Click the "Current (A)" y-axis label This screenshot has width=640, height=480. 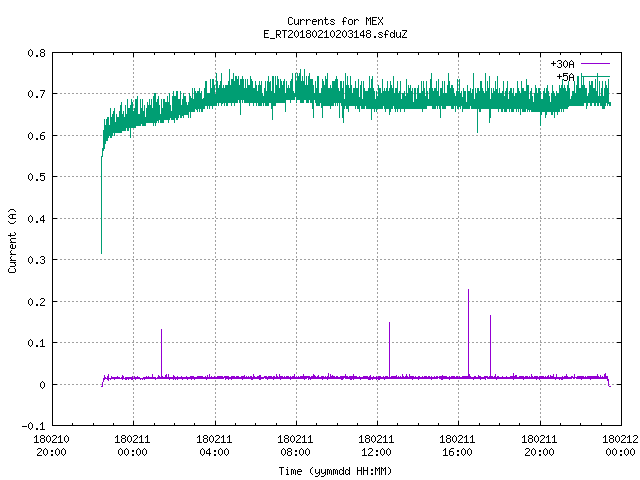(x=12, y=240)
